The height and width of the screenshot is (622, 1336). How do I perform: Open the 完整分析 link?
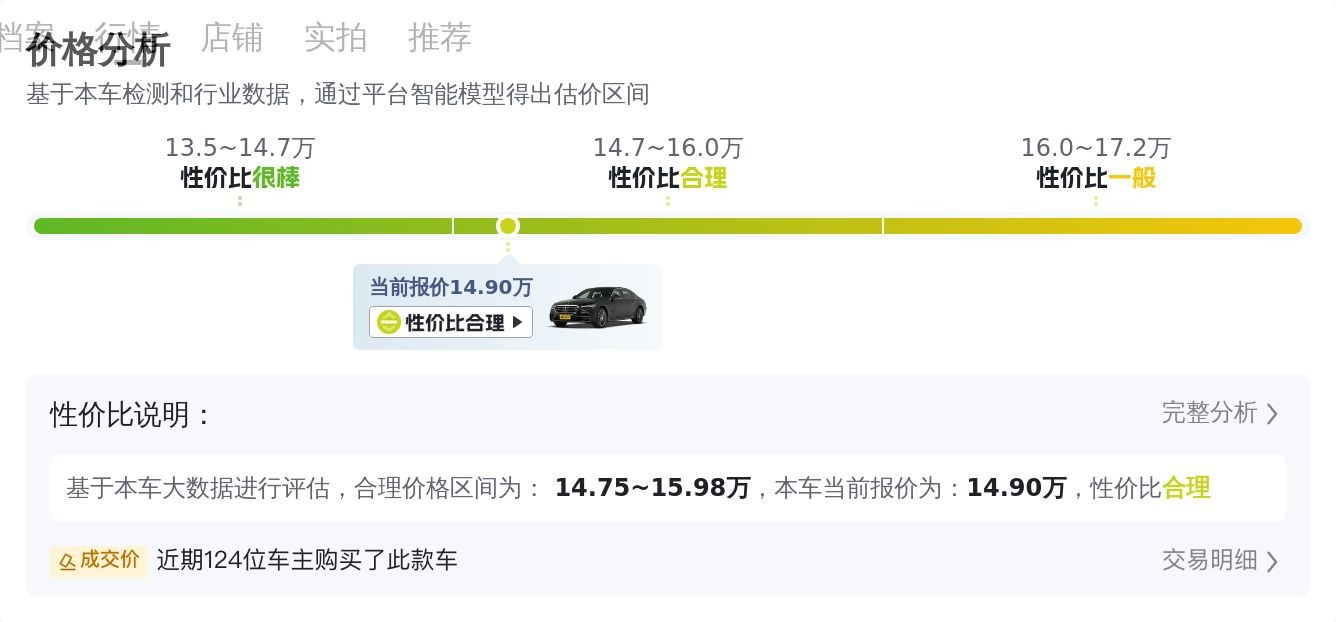click(1209, 413)
